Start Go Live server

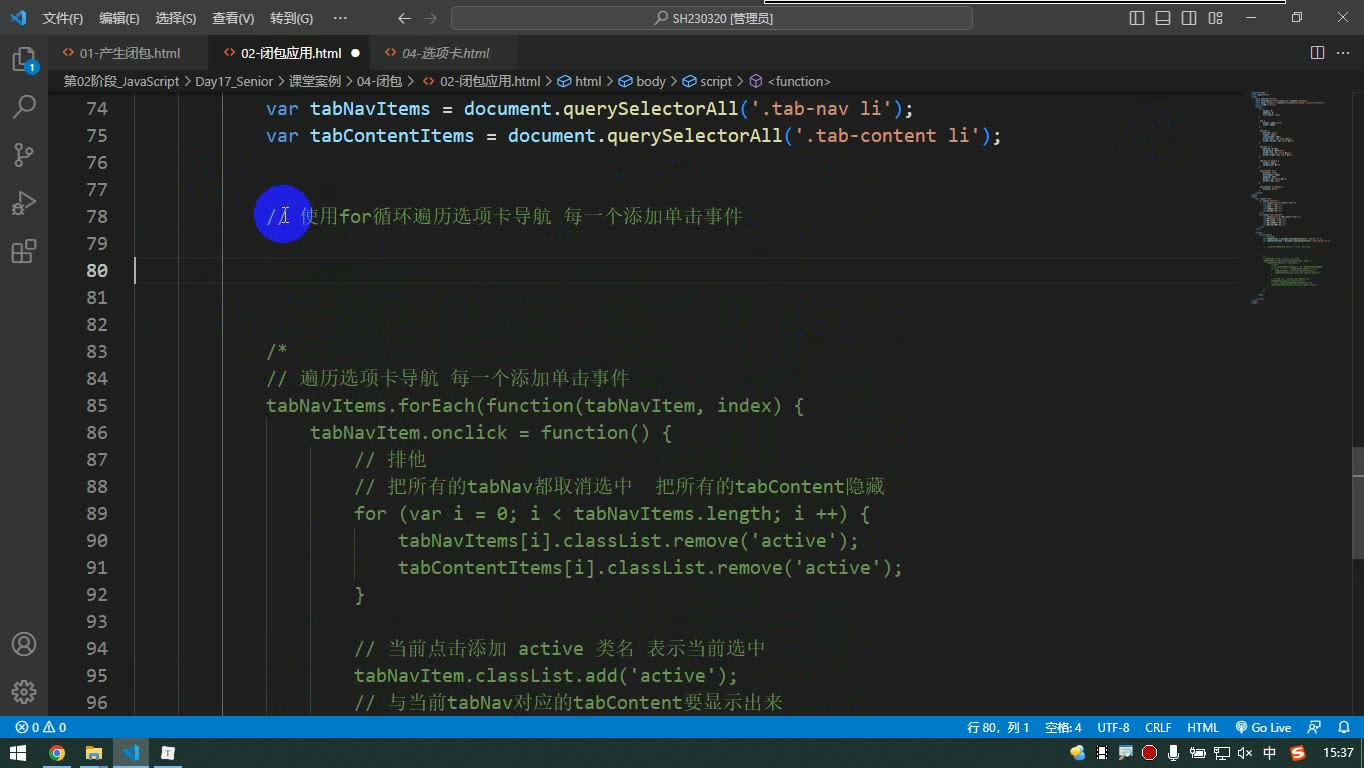pos(1263,727)
